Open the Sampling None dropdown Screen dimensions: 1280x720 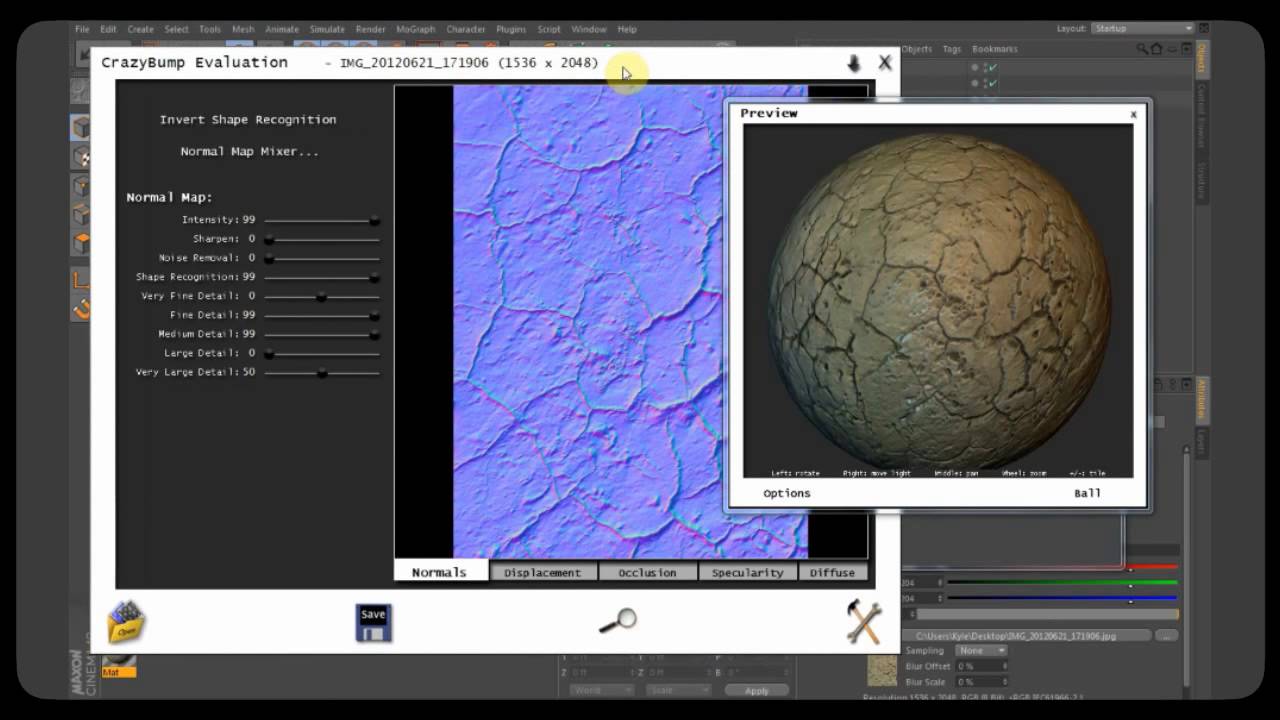click(980, 651)
